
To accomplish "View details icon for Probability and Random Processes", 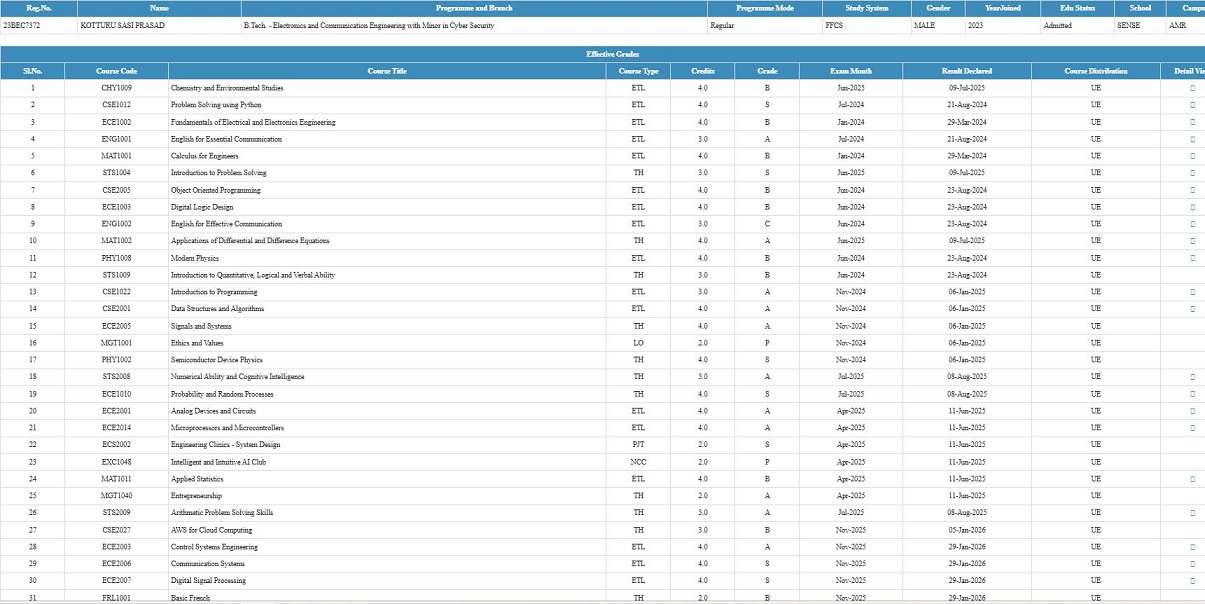I will click(x=1192, y=394).
